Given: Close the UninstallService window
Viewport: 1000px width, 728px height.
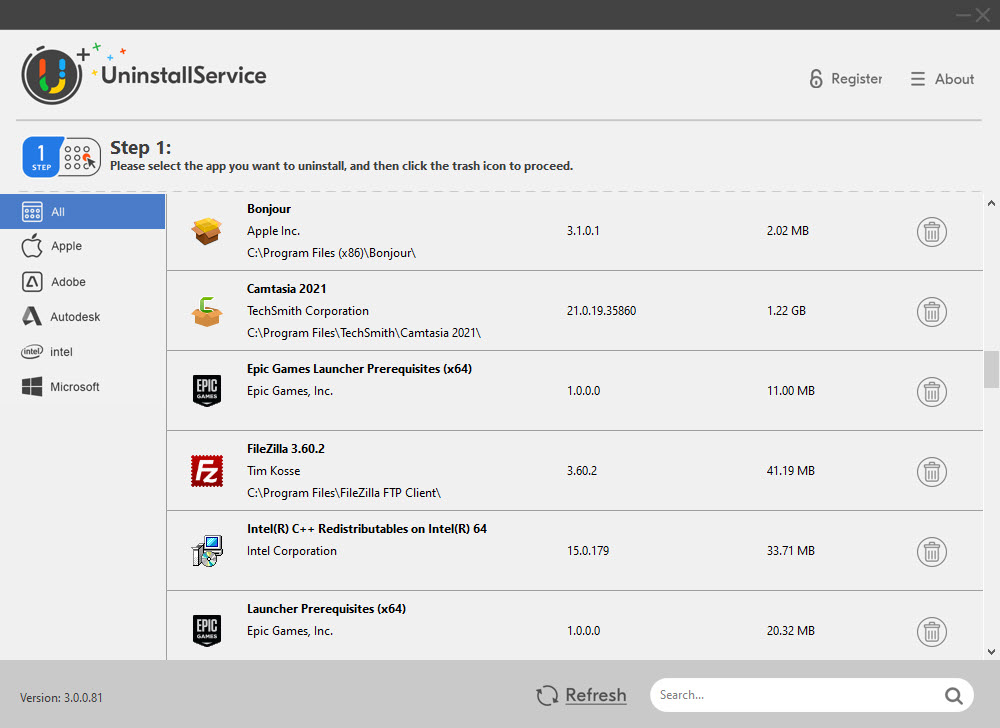Looking at the screenshot, I should pos(982,15).
